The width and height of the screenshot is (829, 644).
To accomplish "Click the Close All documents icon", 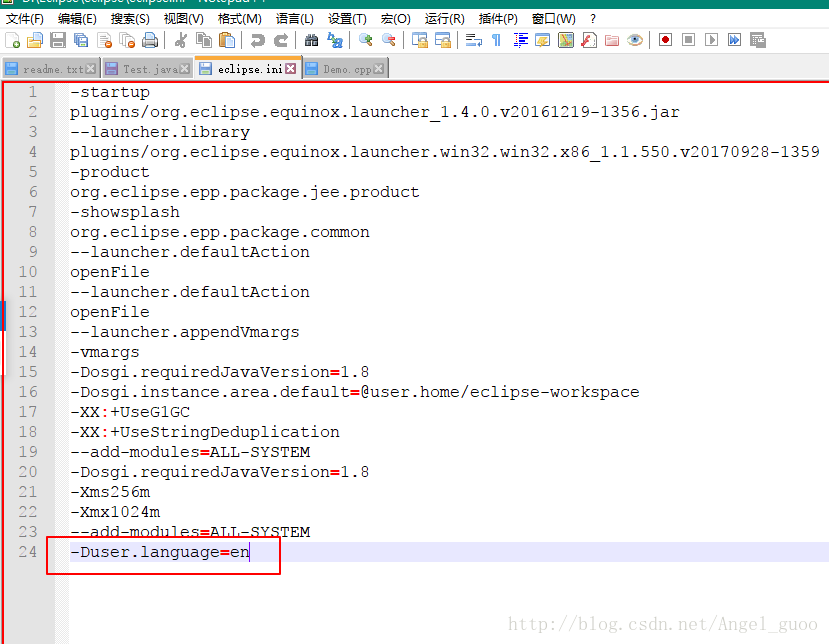I will click(x=127, y=40).
